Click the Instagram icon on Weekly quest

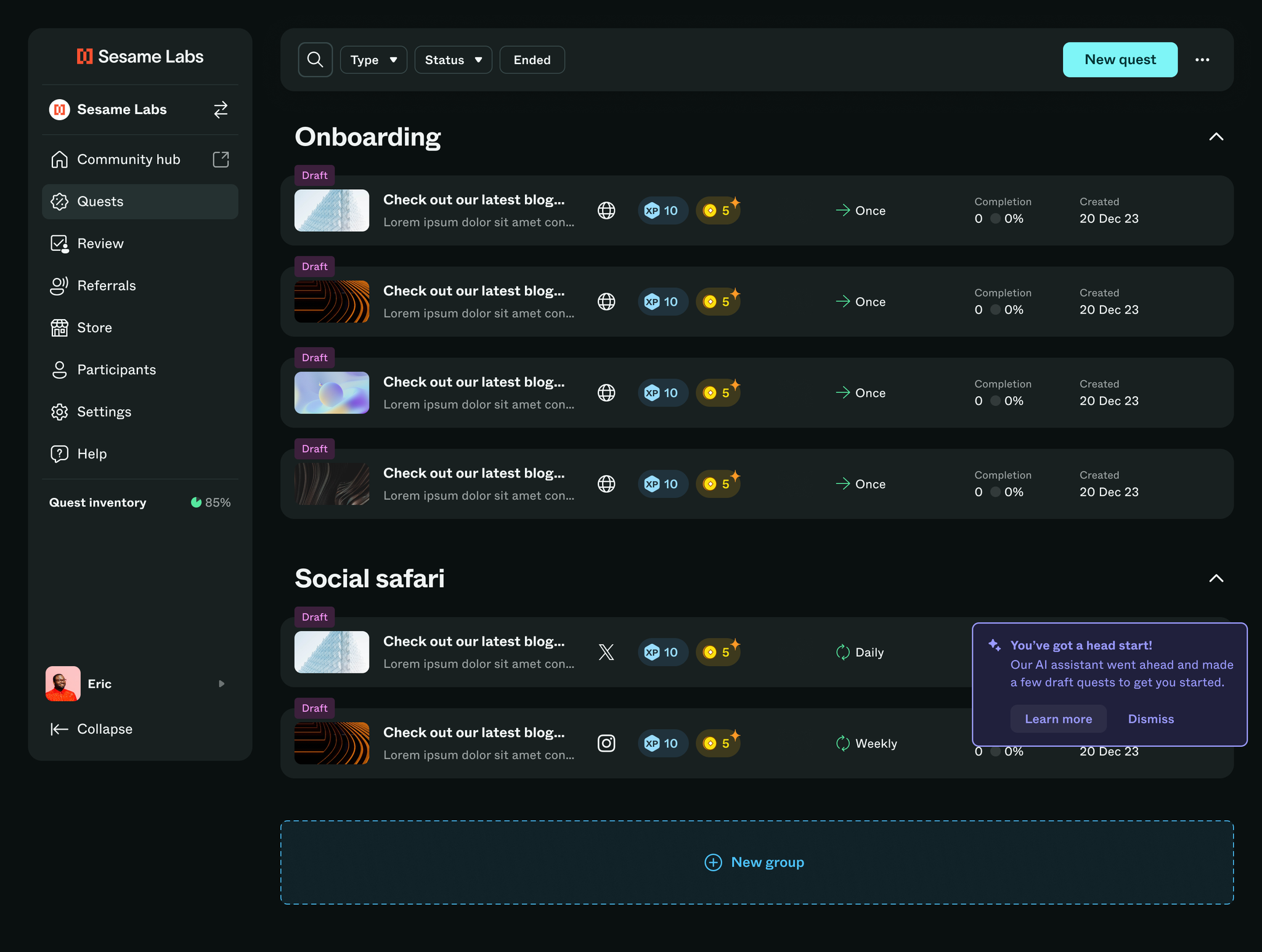tap(606, 744)
